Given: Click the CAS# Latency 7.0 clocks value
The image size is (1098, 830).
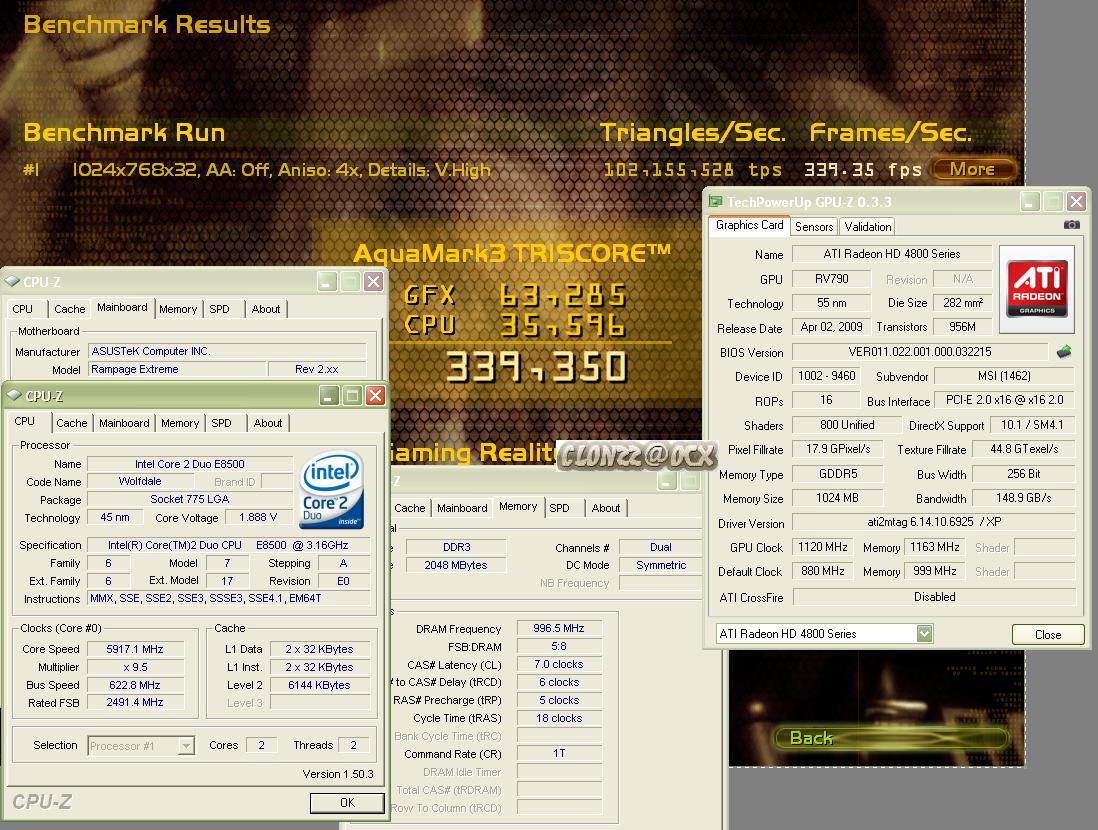Looking at the screenshot, I should pyautogui.click(x=559, y=664).
